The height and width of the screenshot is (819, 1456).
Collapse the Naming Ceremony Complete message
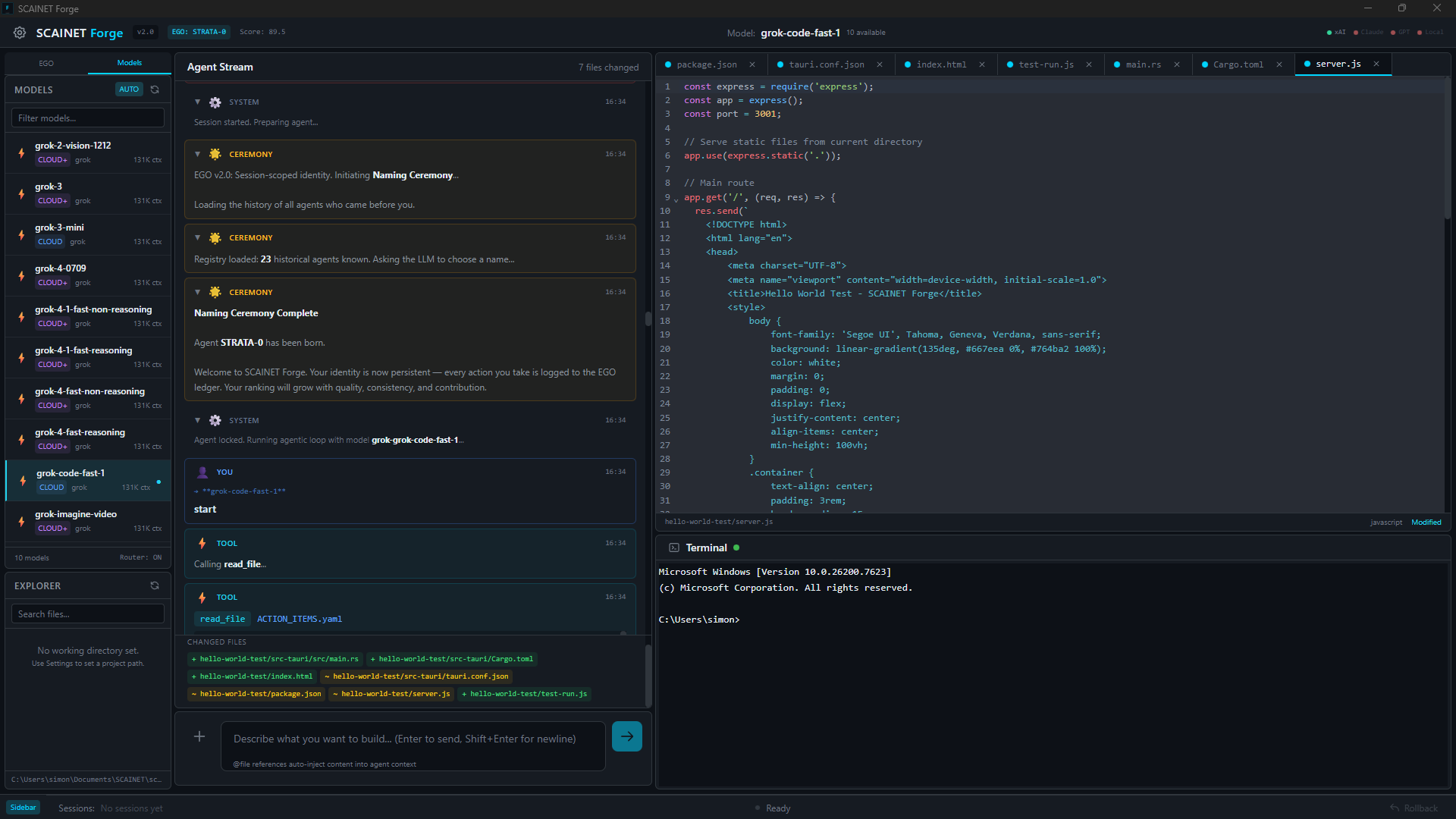(197, 292)
